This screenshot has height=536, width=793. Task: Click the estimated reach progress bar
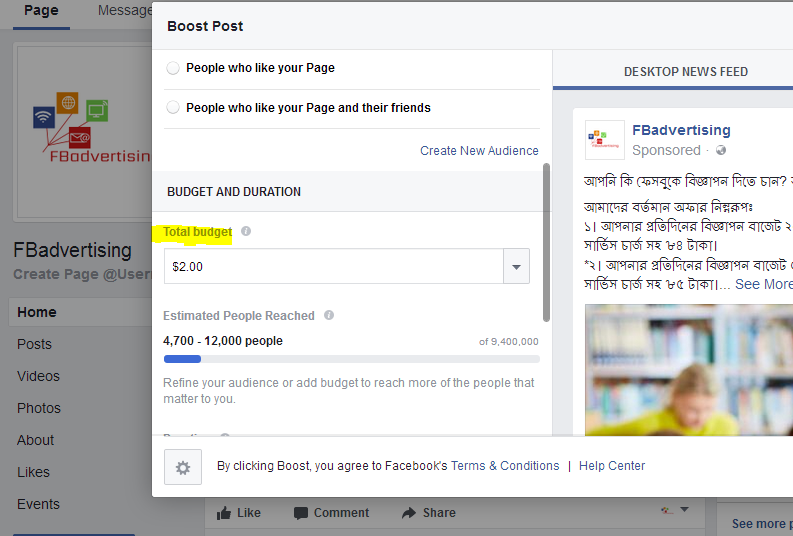pos(351,359)
